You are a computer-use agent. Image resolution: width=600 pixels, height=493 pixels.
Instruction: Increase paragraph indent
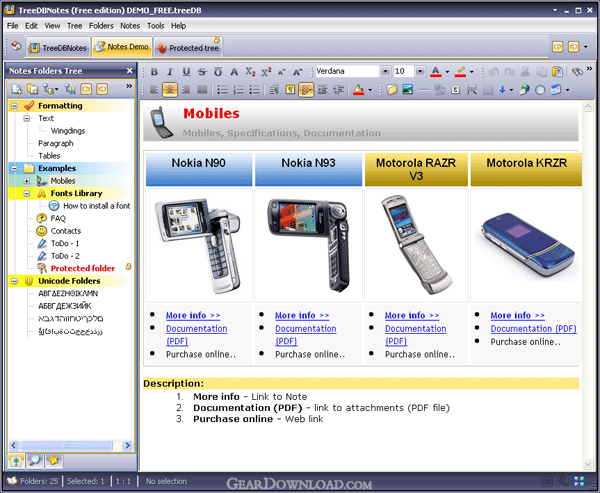(x=323, y=90)
